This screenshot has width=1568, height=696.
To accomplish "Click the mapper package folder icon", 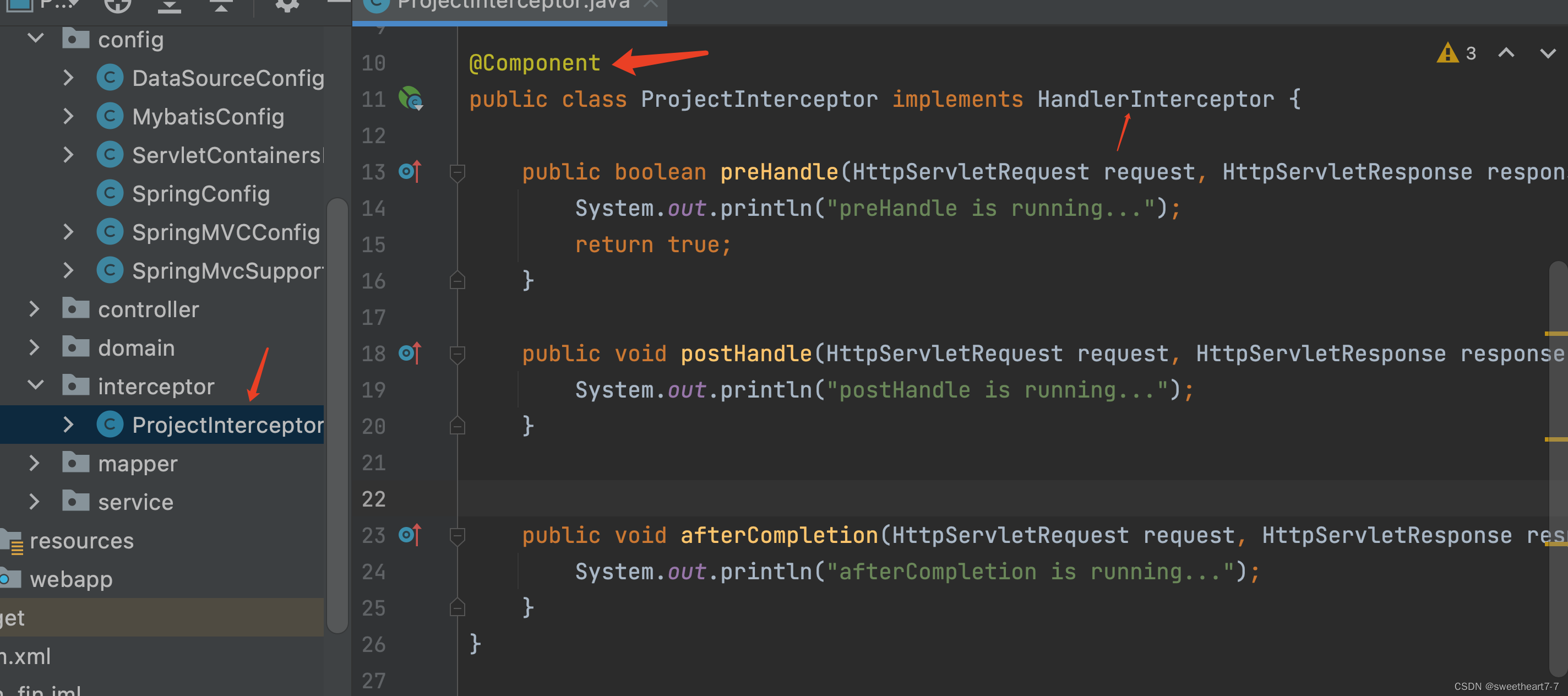I will (75, 462).
